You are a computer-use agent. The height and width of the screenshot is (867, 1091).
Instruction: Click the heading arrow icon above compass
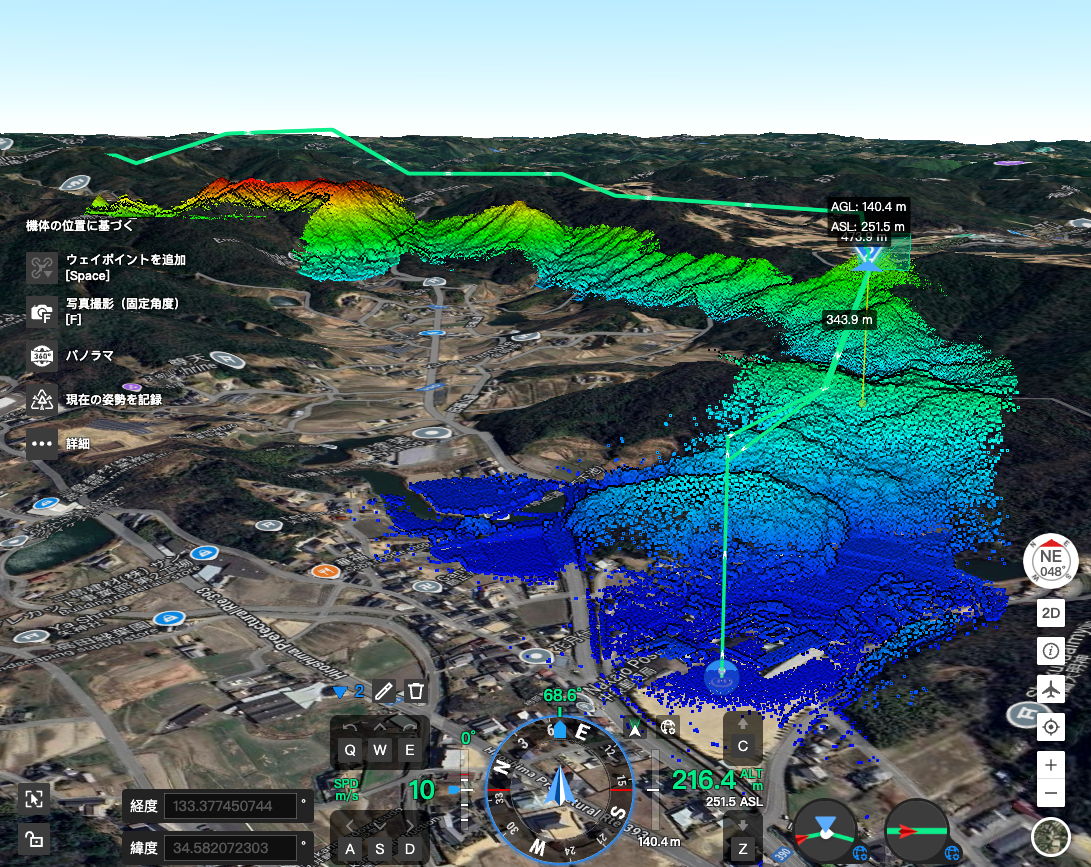click(635, 729)
